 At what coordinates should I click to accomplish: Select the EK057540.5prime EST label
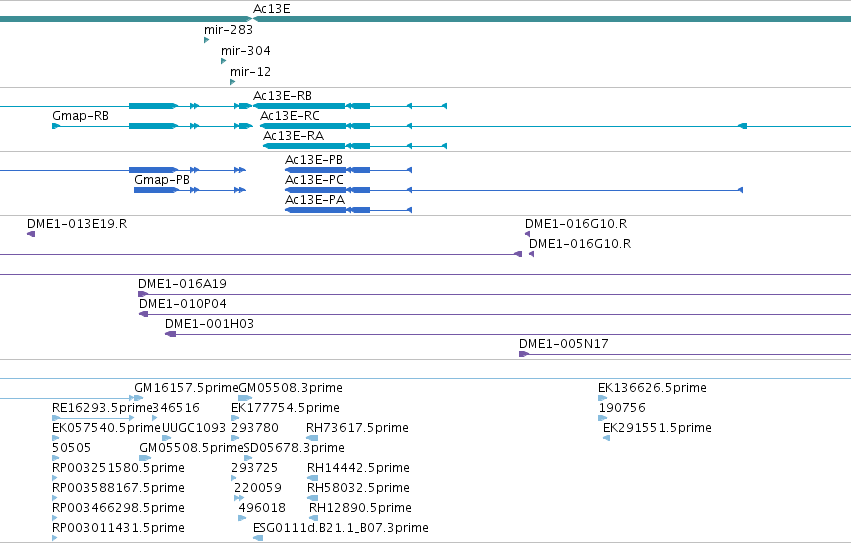[x=107, y=428]
